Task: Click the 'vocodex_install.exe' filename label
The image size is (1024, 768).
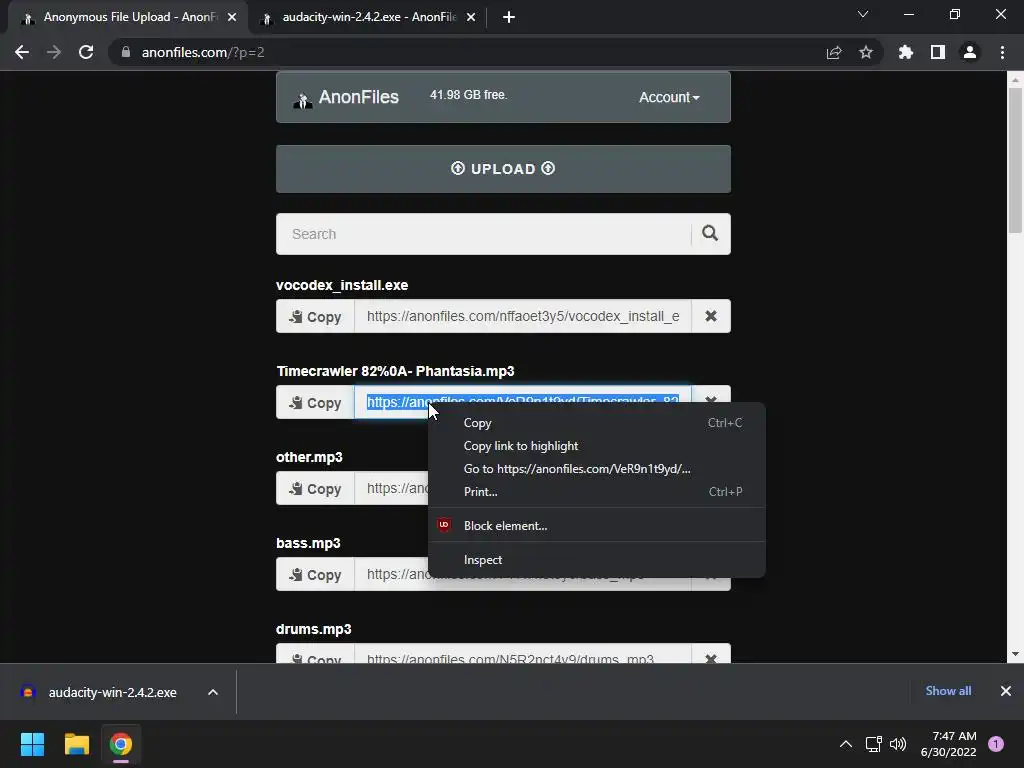Action: [x=342, y=285]
